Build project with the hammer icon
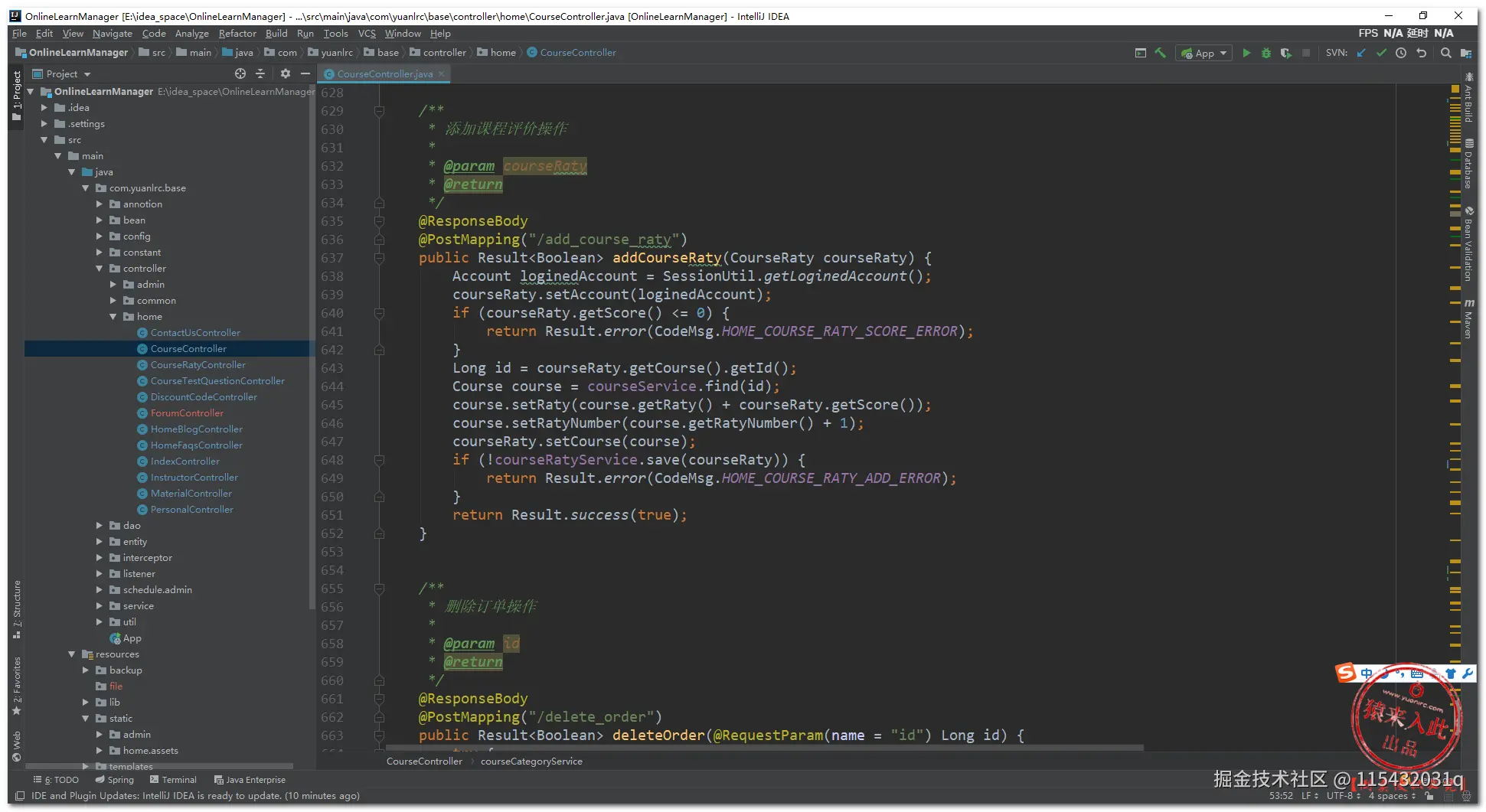This screenshot has width=1486, height=812. click(x=1161, y=53)
